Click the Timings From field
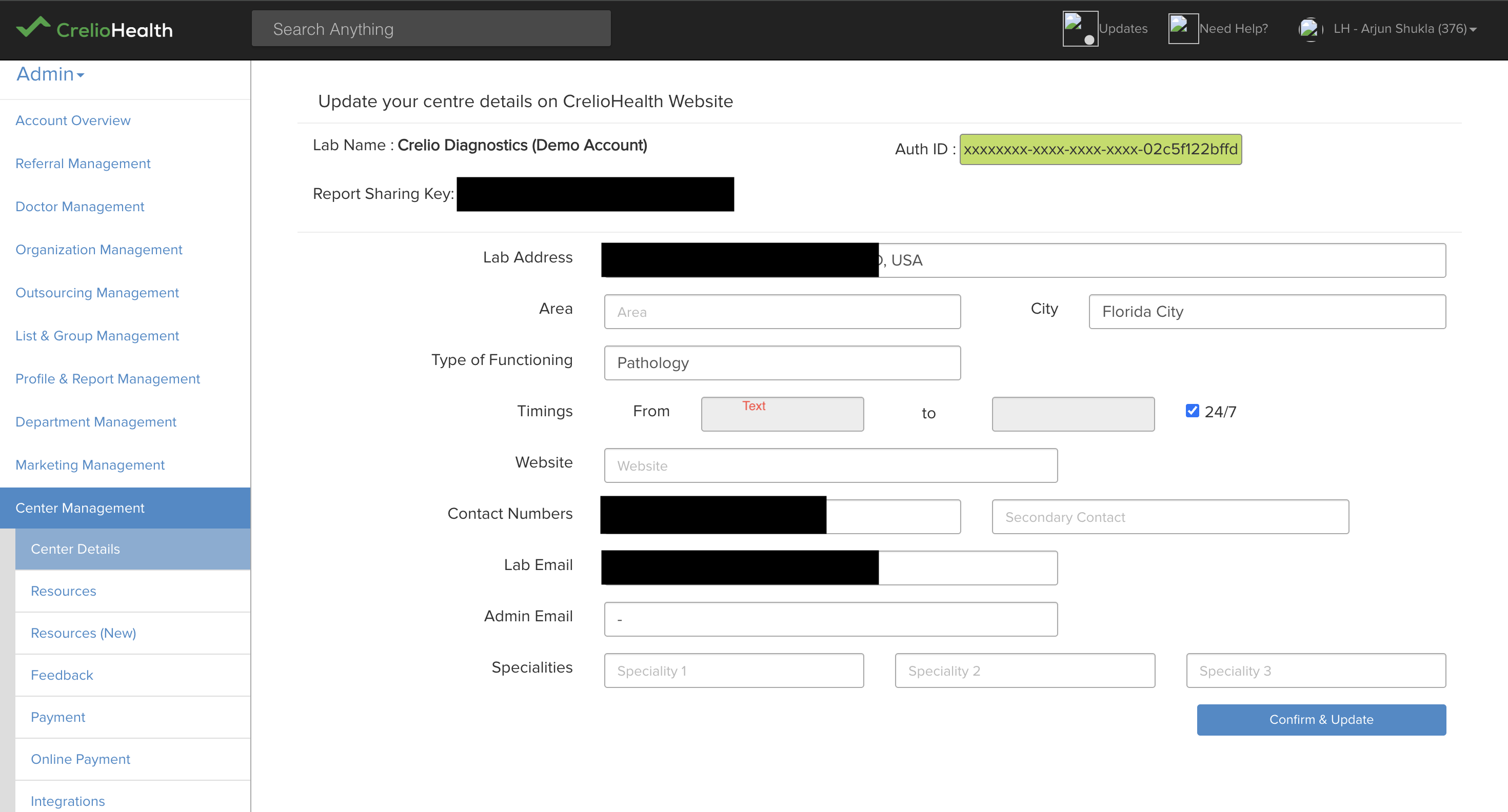Viewport: 1508px width, 812px height. (x=782, y=414)
